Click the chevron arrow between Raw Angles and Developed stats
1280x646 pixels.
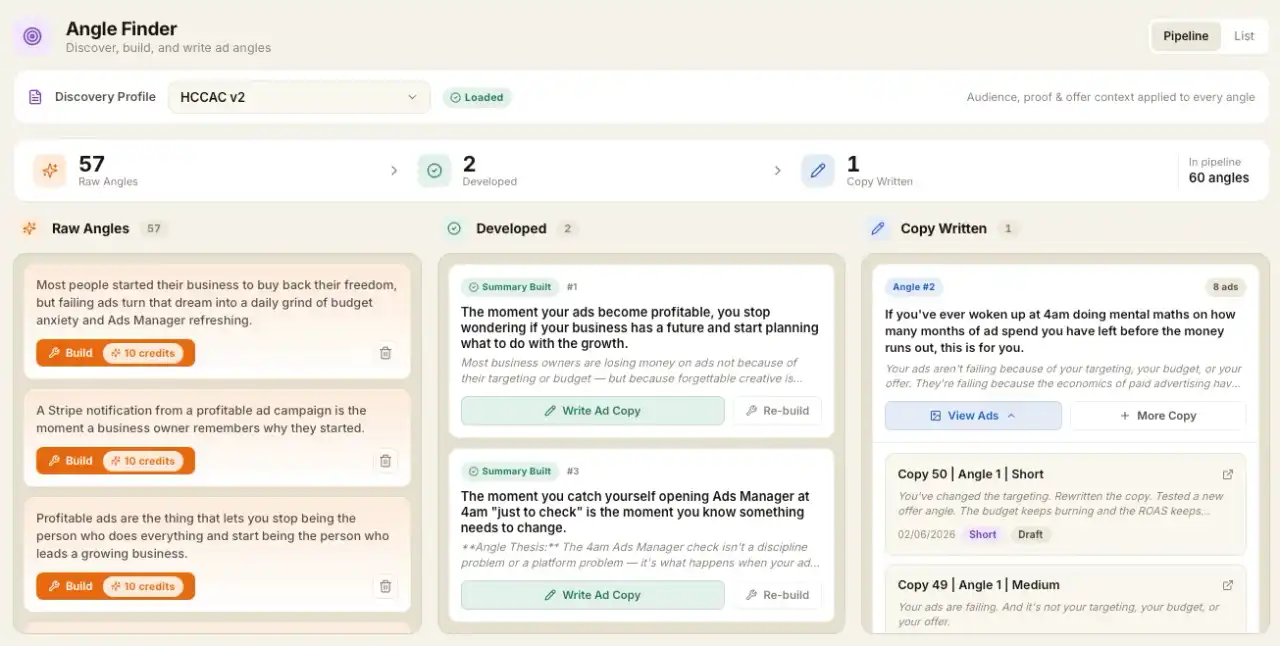coord(394,171)
